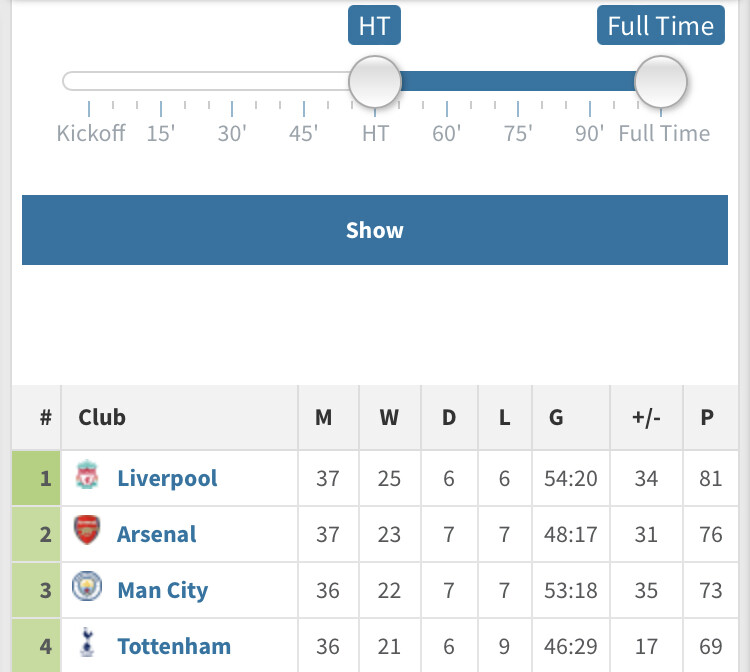Screen dimensions: 750x672
Task: Click the +/- goal difference column header
Action: click(x=646, y=418)
